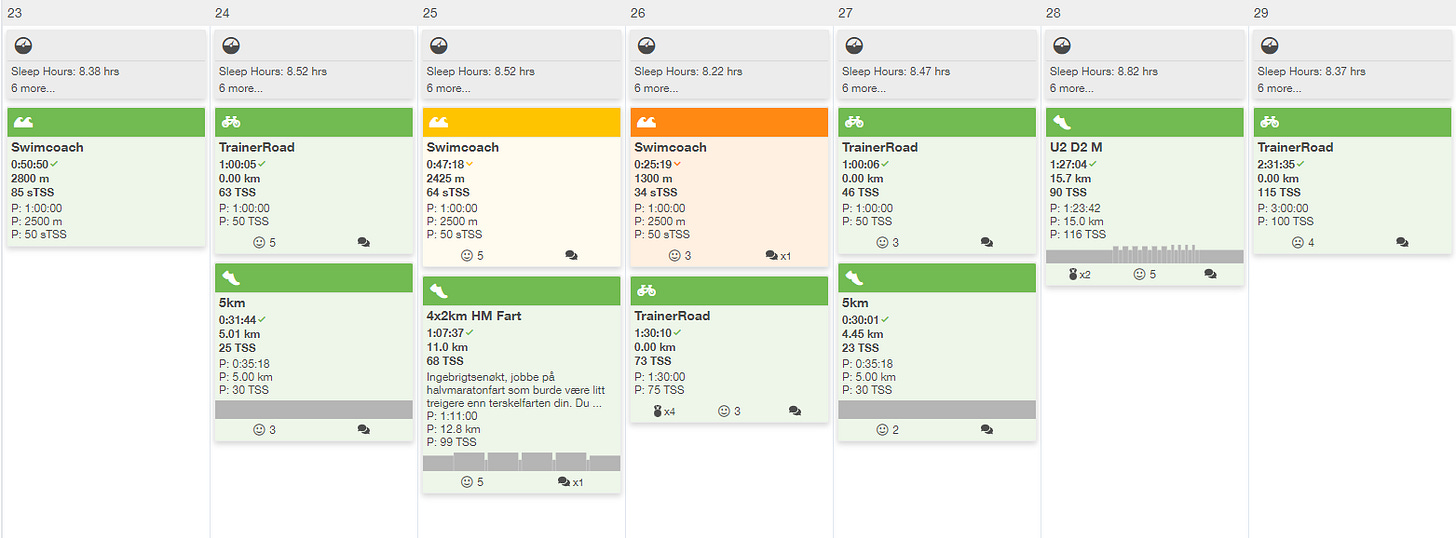Viewport: 1456px width, 538px height.
Task: Click run shoe icon on day 27 5km
Action: (854, 278)
